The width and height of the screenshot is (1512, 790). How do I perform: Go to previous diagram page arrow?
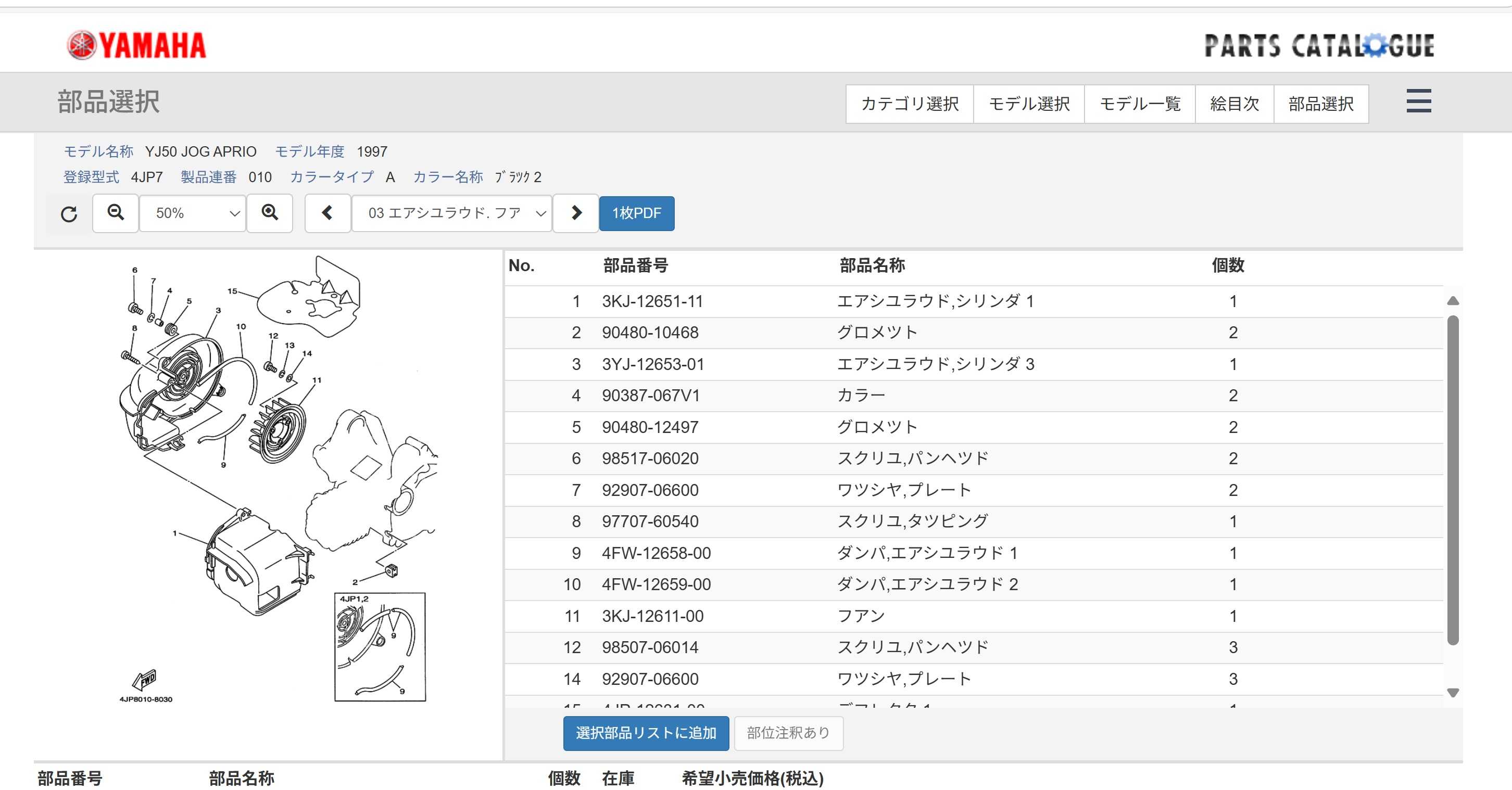[x=327, y=213]
